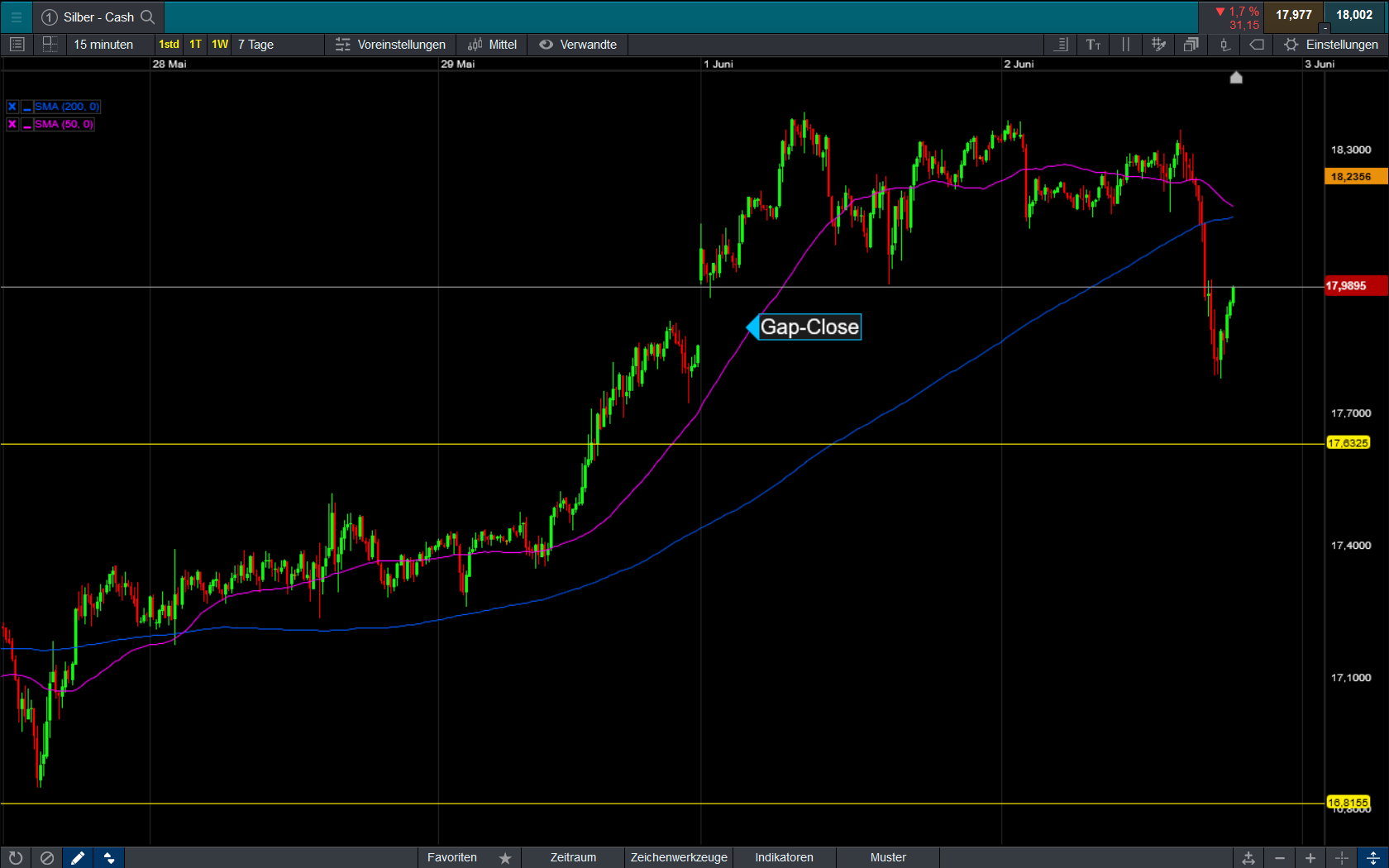Click the stacked windows icon
1389x868 pixels.
click(x=1191, y=45)
